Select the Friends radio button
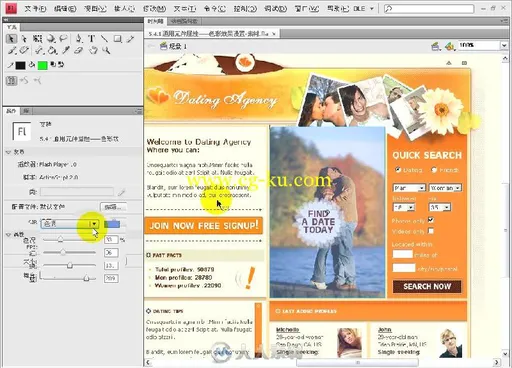Screen dimensions: 512x368 pos(434,170)
